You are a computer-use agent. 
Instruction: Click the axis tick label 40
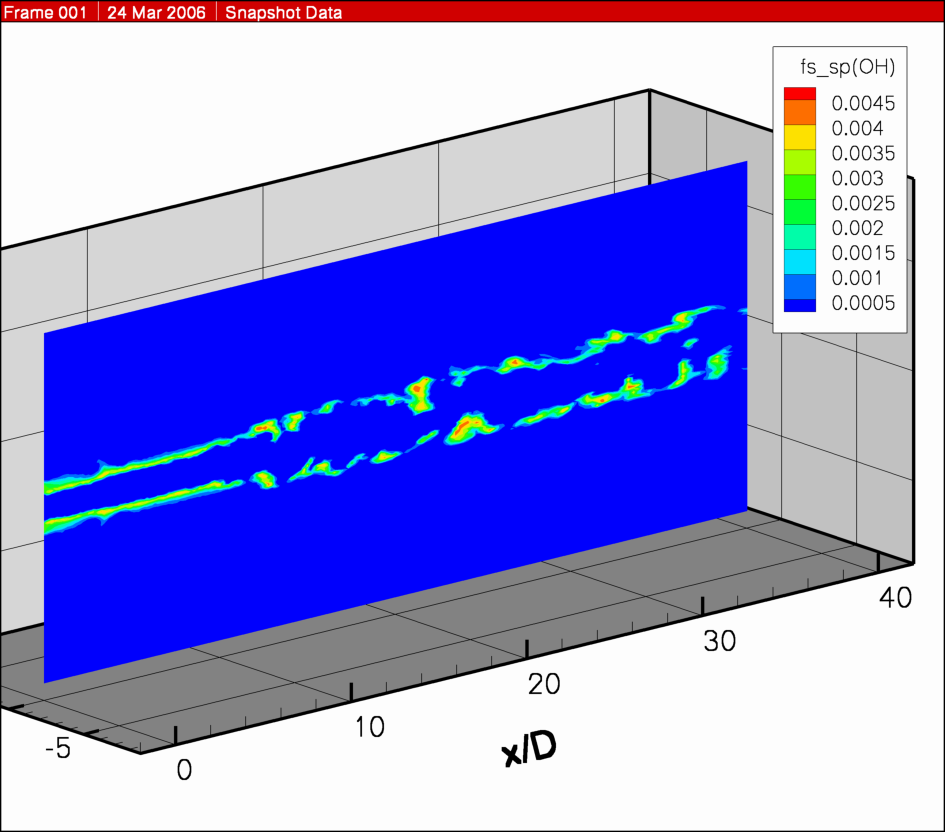[894, 598]
